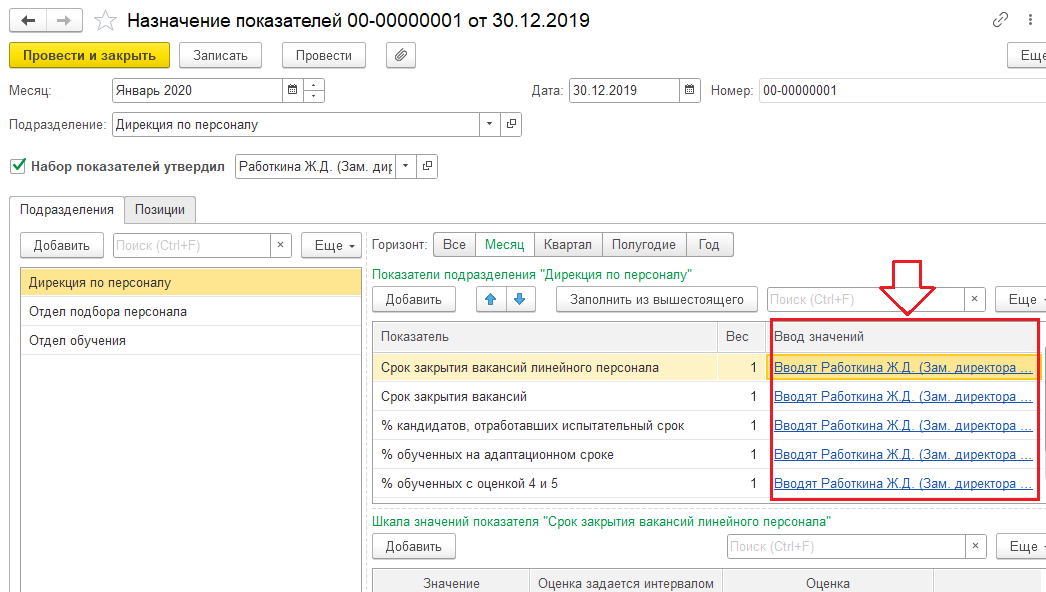The height and width of the screenshot is (592, 1046).
Task: Select horizon 'Полугодие'
Action: [x=644, y=244]
